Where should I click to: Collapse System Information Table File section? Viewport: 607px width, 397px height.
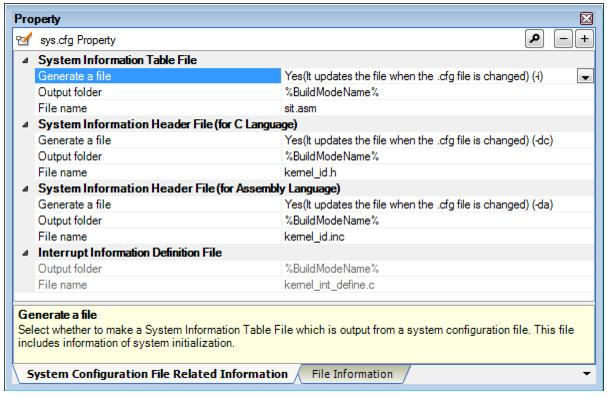(26, 60)
